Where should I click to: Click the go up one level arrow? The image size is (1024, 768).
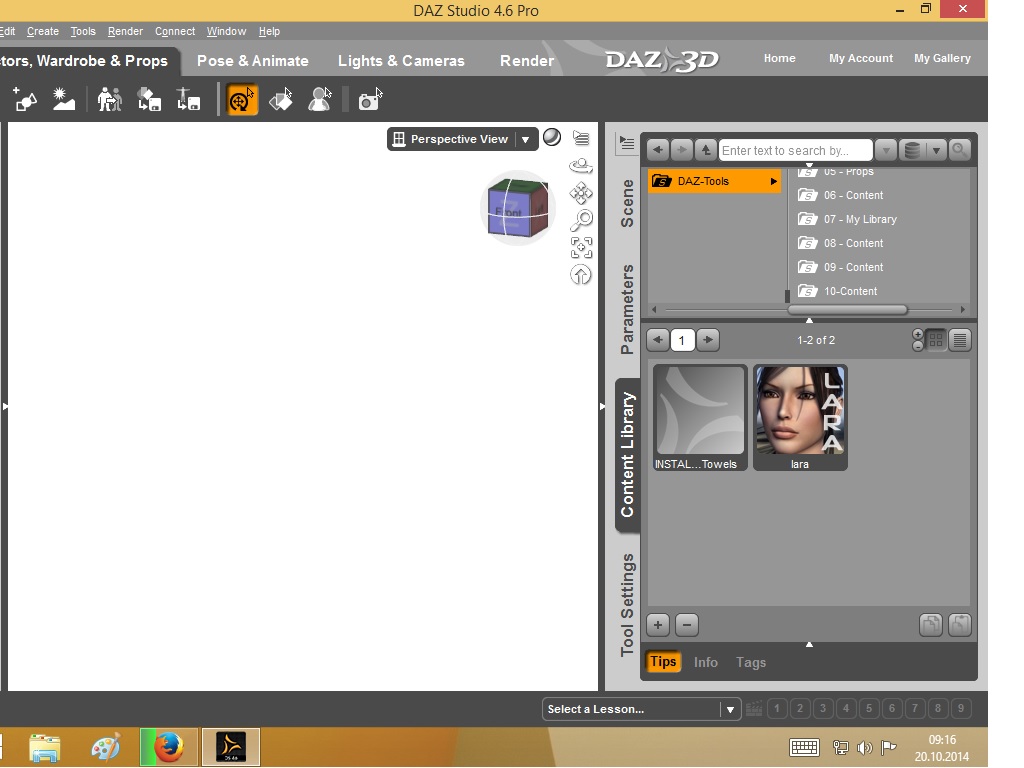click(706, 150)
